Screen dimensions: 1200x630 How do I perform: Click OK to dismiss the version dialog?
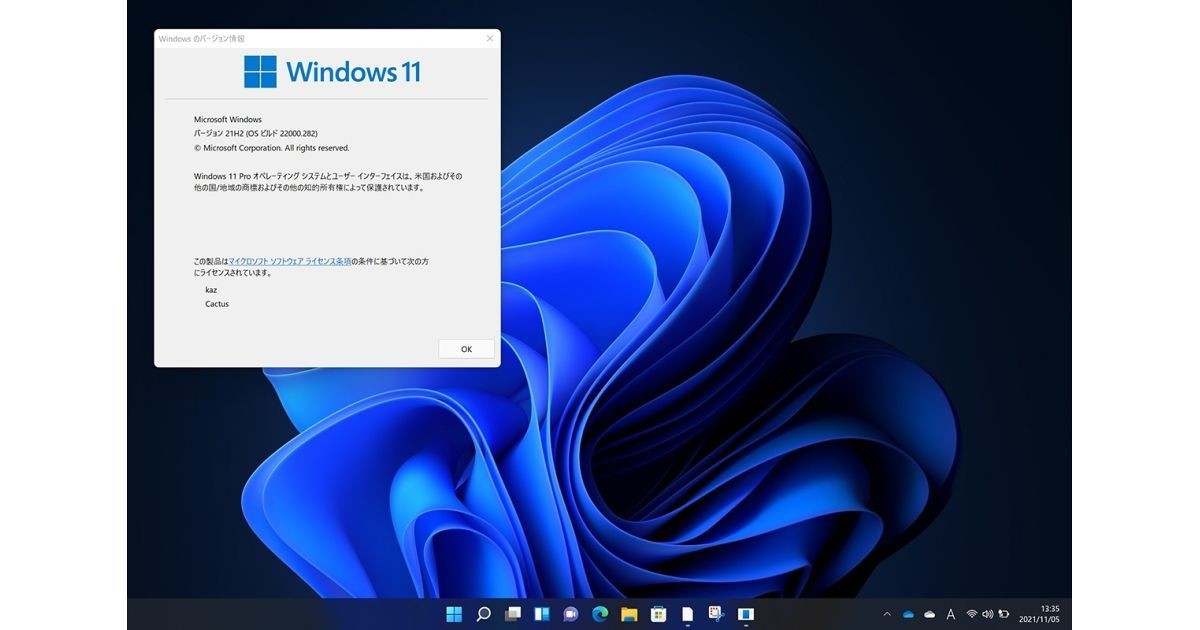pos(466,349)
